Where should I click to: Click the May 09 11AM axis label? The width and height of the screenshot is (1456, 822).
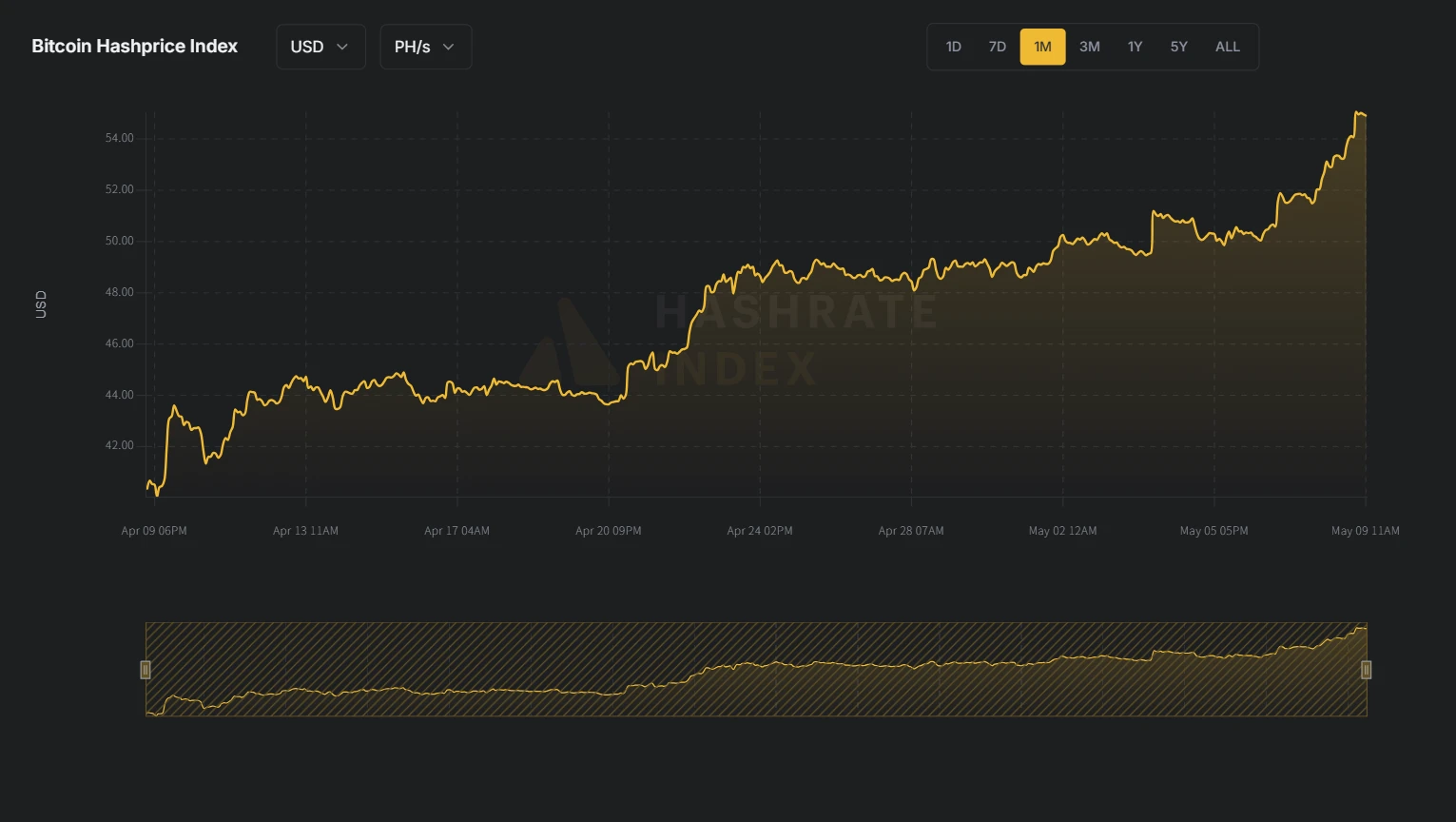click(x=1365, y=531)
